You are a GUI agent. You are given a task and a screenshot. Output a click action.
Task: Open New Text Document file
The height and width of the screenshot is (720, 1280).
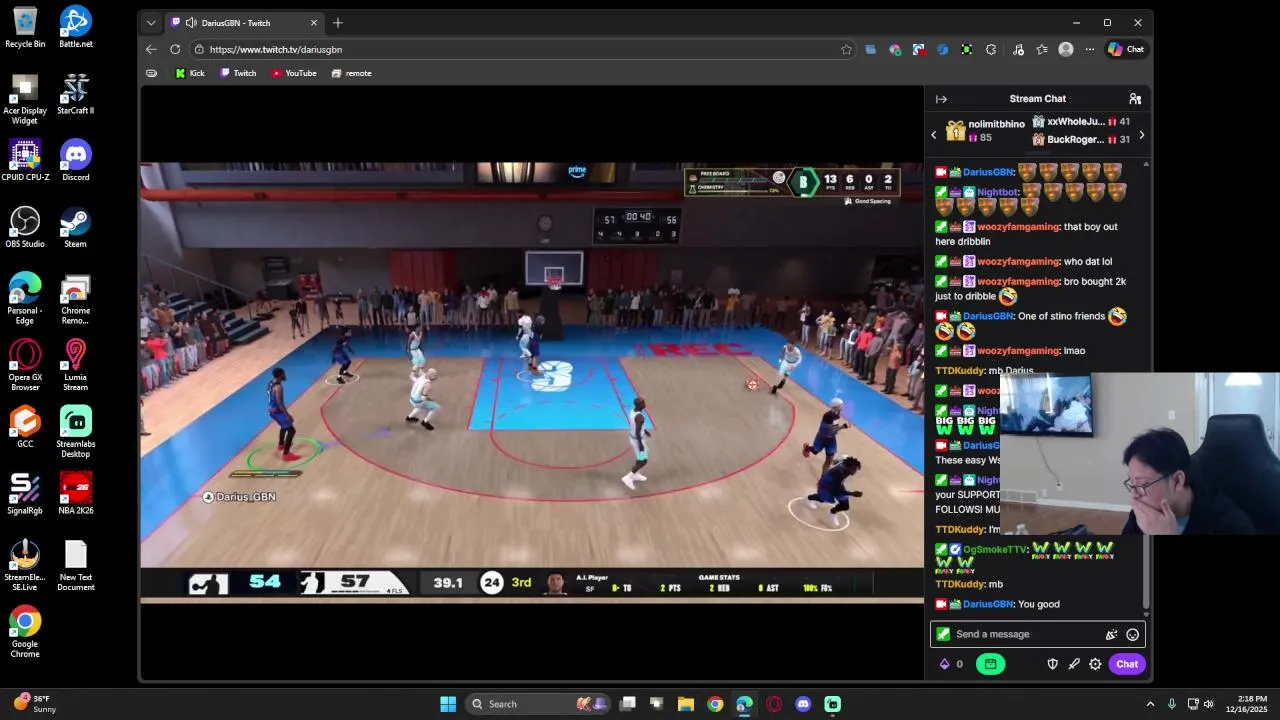[x=76, y=565]
